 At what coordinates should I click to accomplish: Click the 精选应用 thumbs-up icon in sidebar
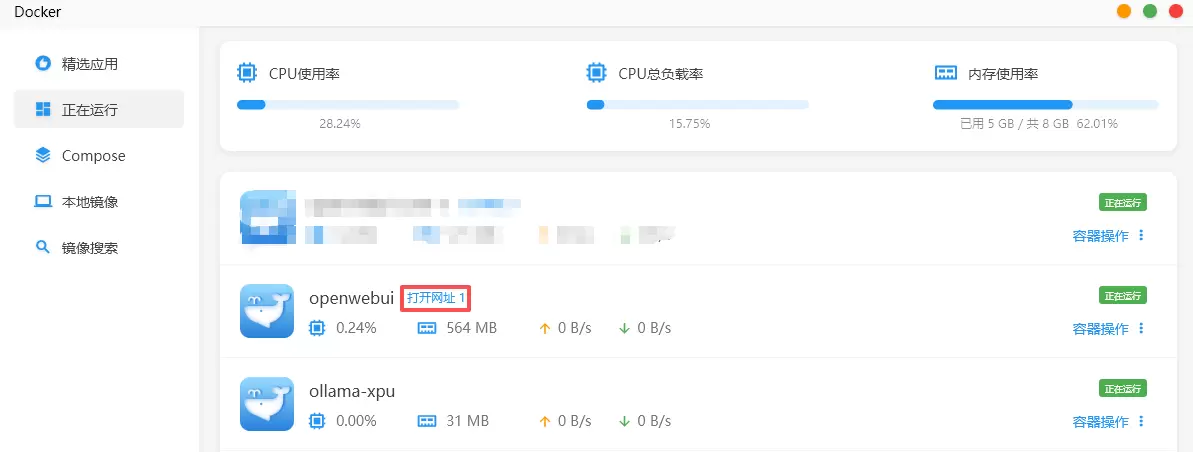43,63
